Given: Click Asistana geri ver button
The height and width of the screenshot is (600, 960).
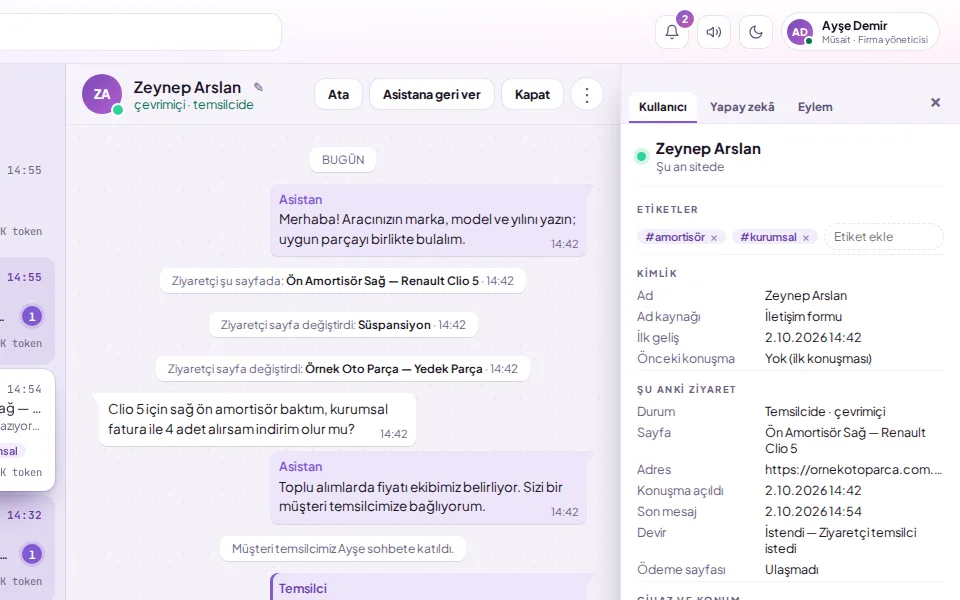Looking at the screenshot, I should (x=432, y=94).
